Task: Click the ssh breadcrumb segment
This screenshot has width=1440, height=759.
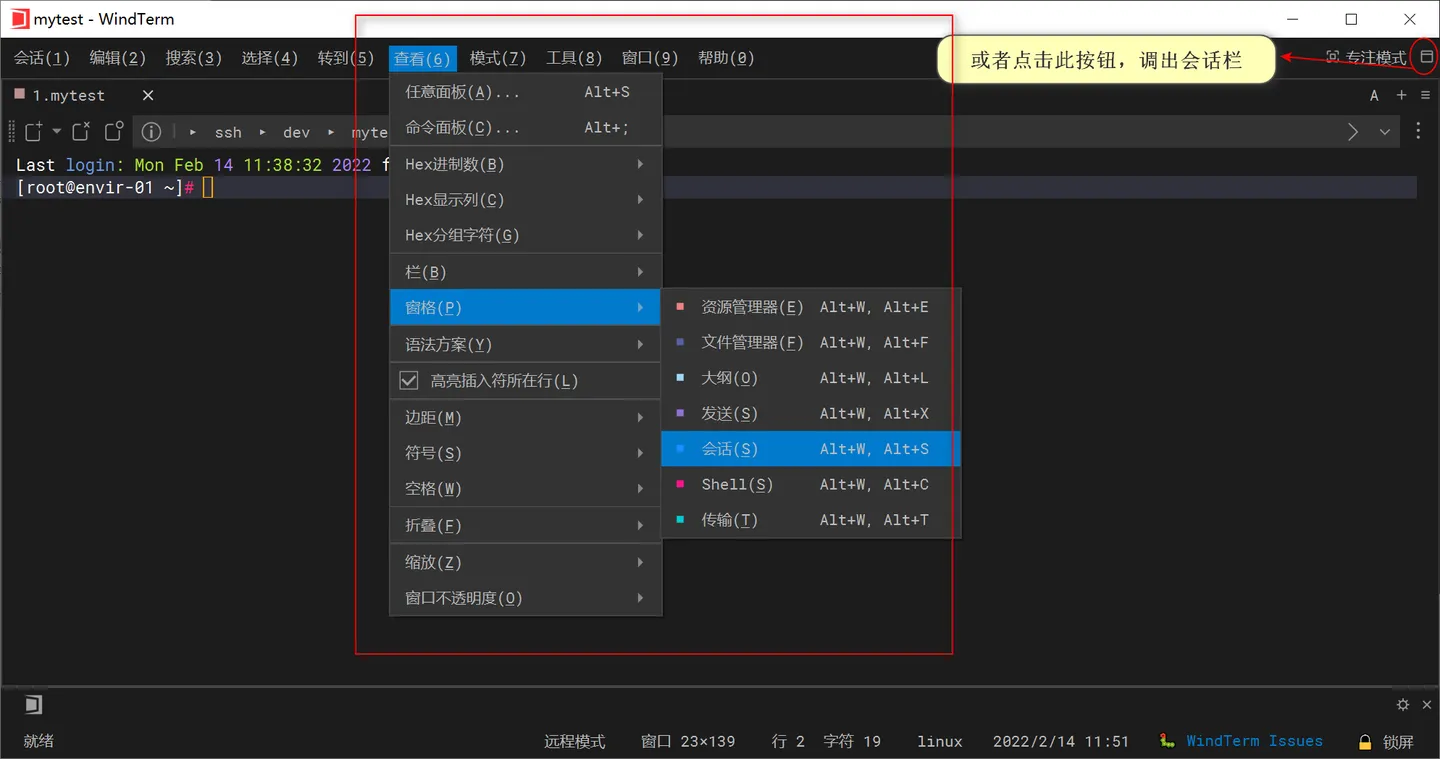Action: [x=228, y=132]
